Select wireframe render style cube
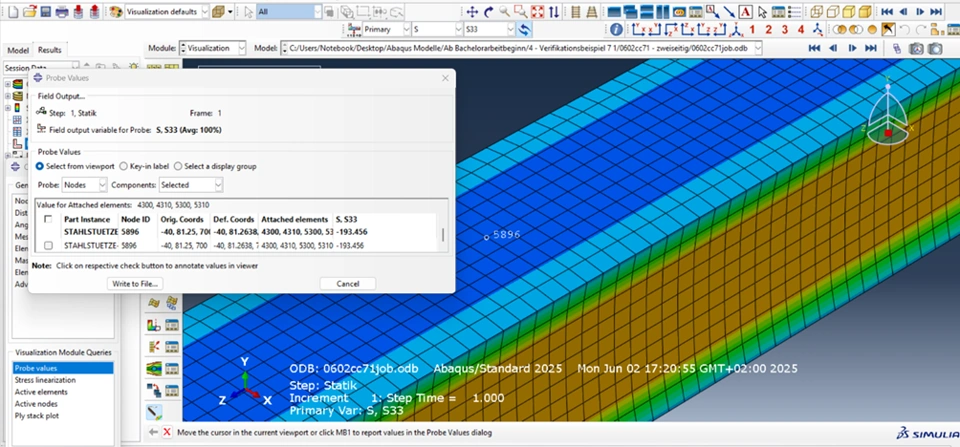This screenshot has width=960, height=447. (816, 12)
